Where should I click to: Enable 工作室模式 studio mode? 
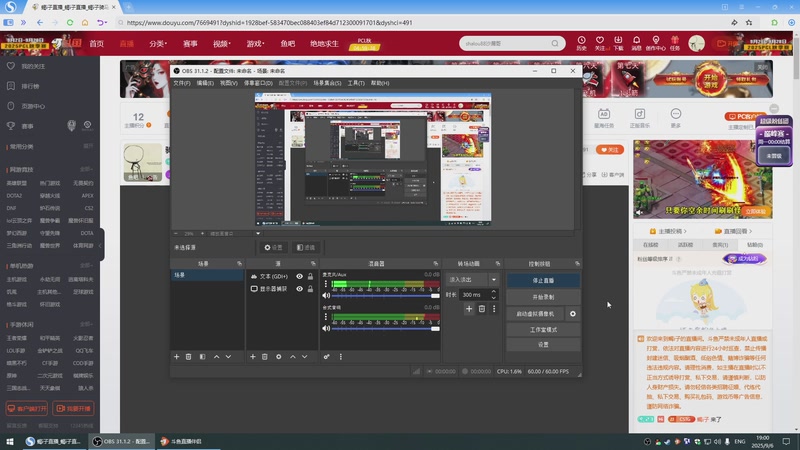click(x=543, y=330)
